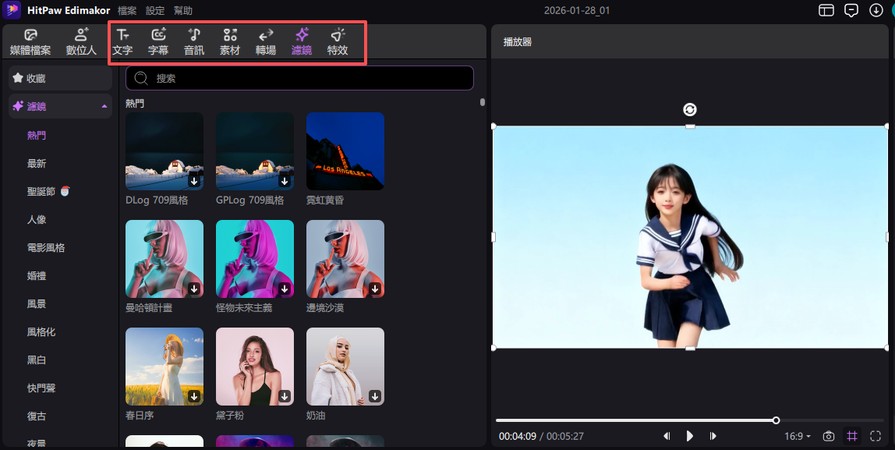Select the 人像 filter category
Image resolution: width=895 pixels, height=450 pixels.
click(x=37, y=219)
